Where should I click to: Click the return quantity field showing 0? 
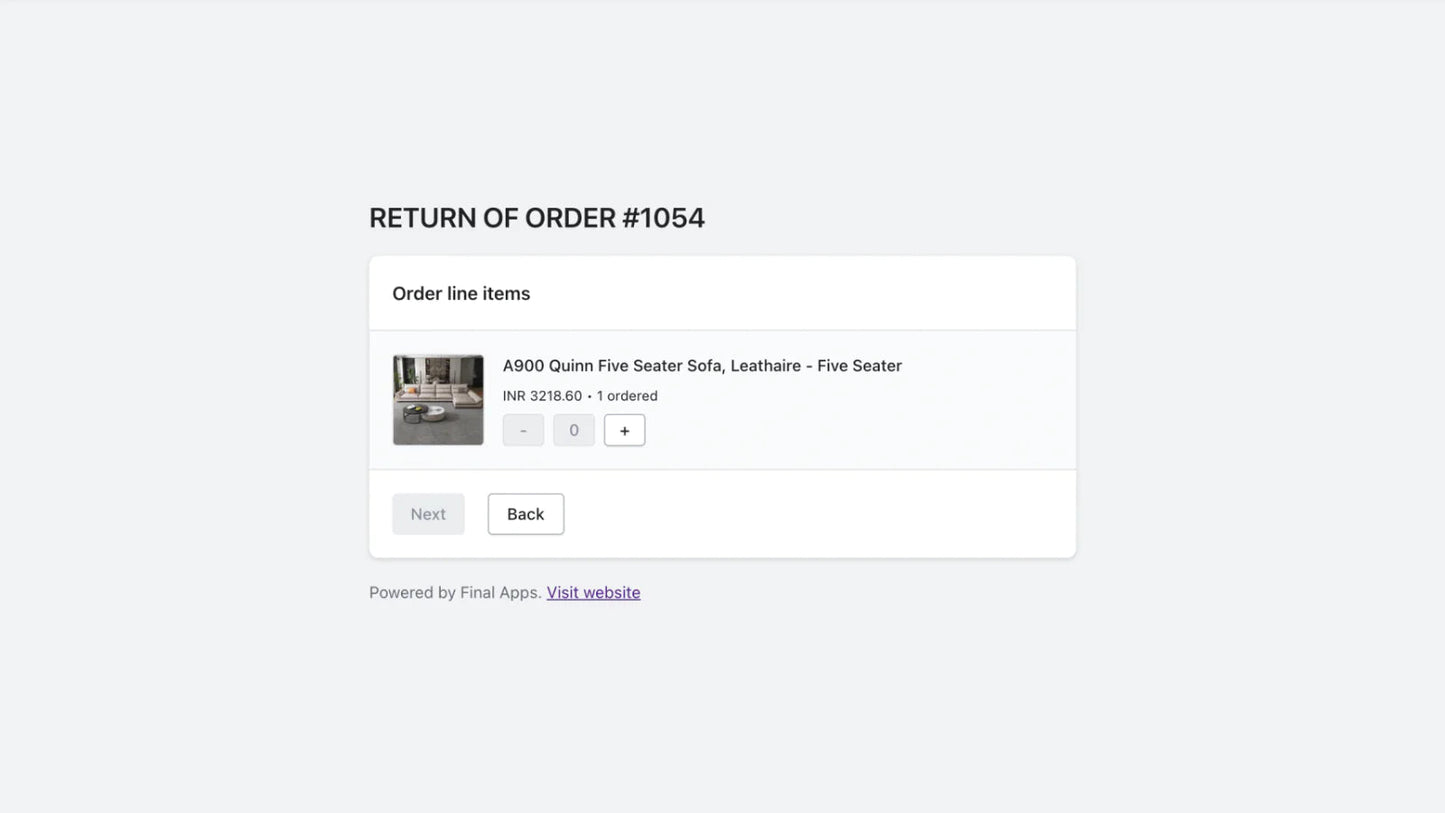pos(574,430)
